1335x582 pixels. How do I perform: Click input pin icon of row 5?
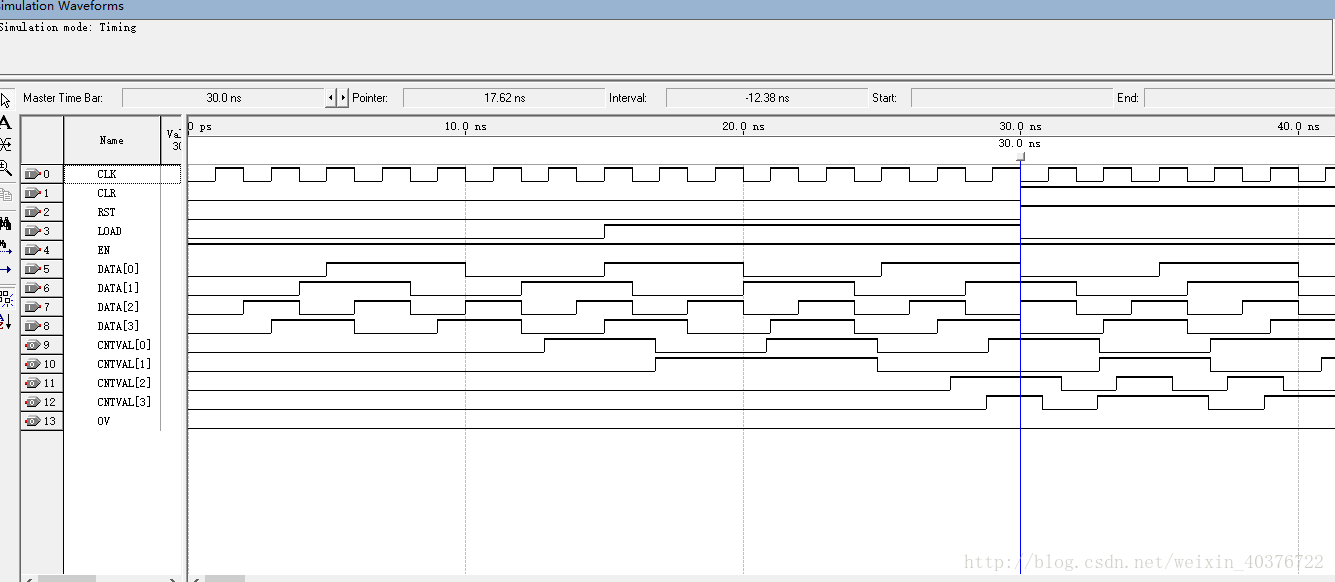32,269
